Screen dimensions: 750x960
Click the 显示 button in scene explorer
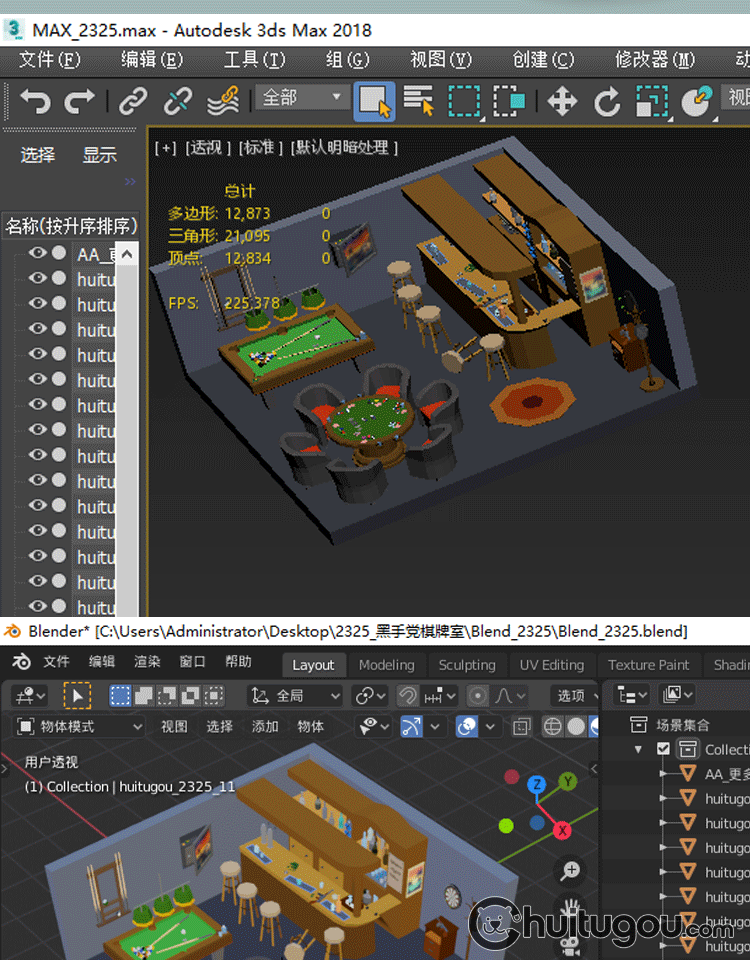pyautogui.click(x=99, y=155)
